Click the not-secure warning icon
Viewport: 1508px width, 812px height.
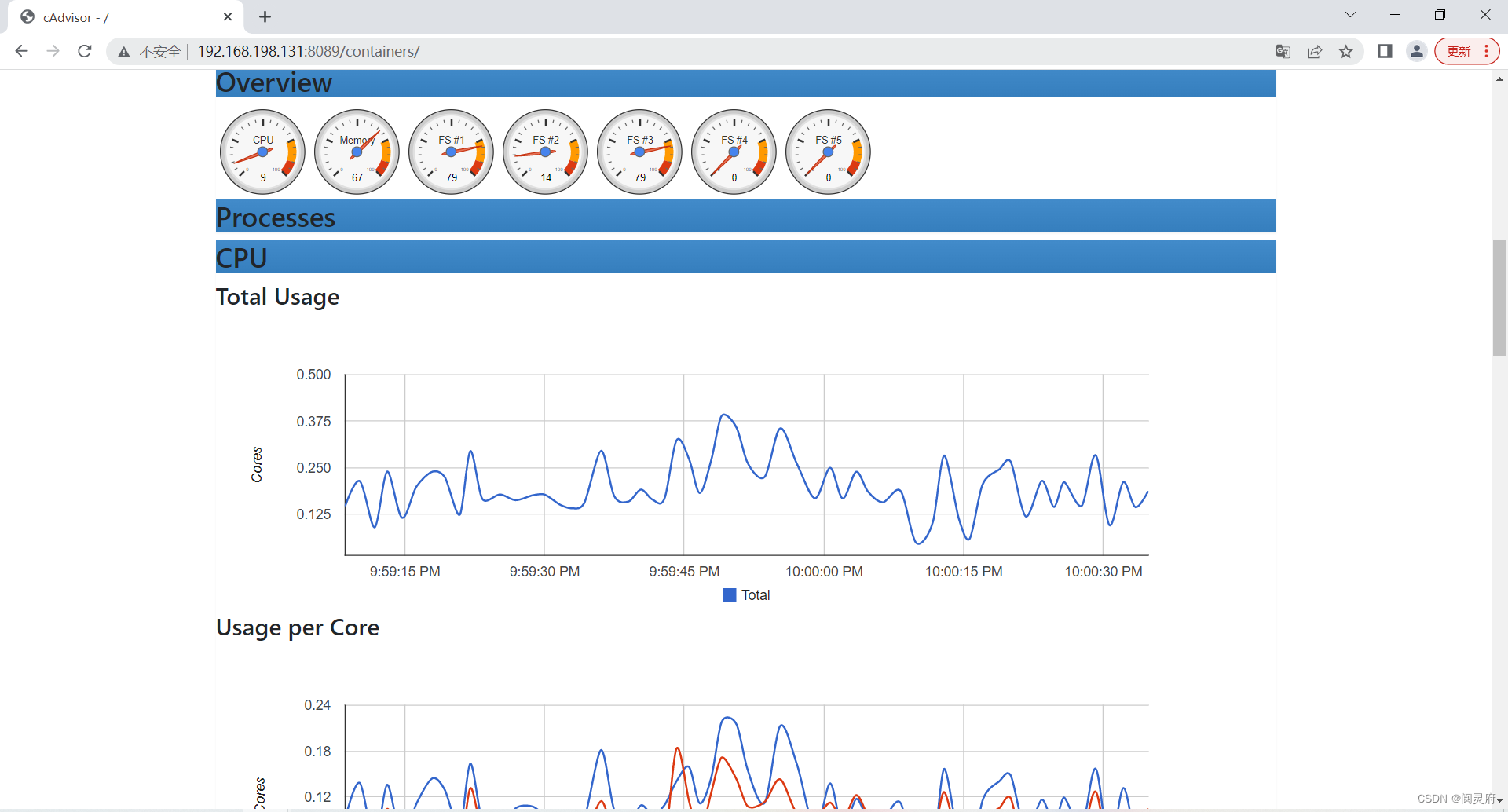tap(124, 52)
